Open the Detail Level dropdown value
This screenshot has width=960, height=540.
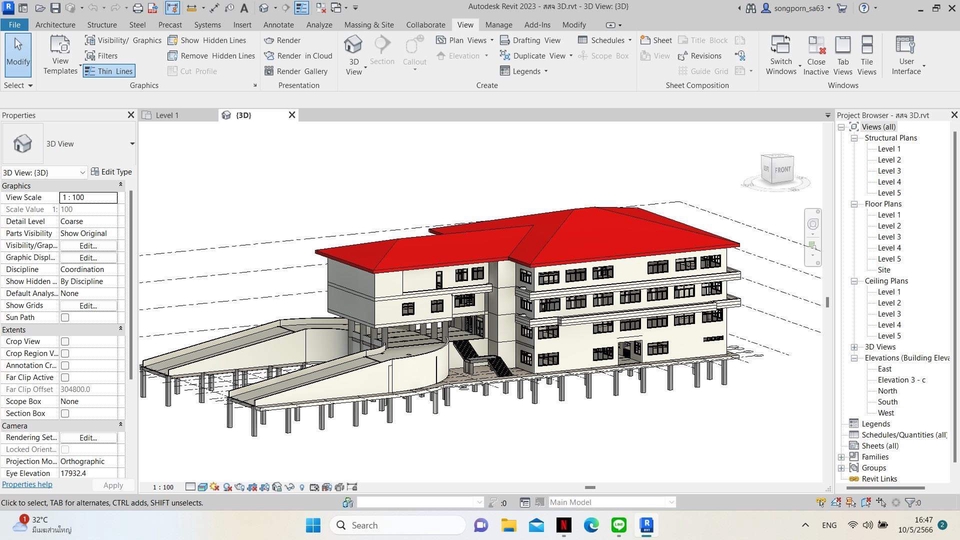point(88,221)
